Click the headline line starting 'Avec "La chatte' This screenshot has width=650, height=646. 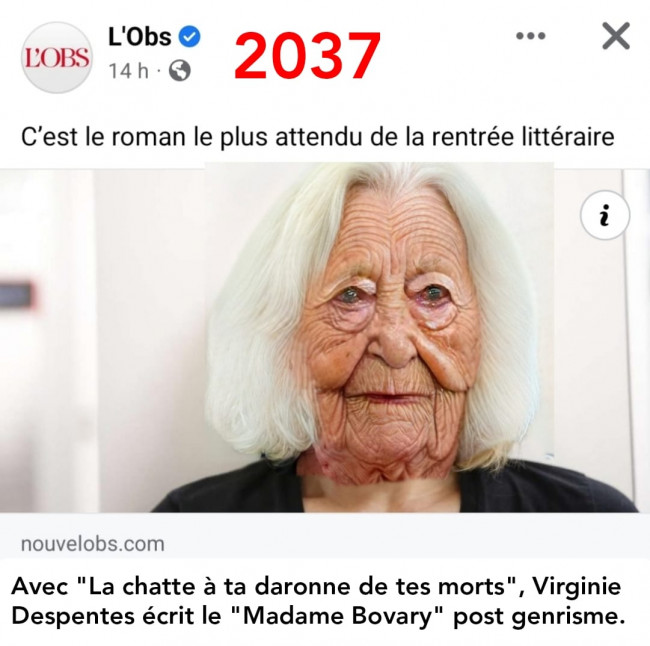pyautogui.click(x=316, y=586)
